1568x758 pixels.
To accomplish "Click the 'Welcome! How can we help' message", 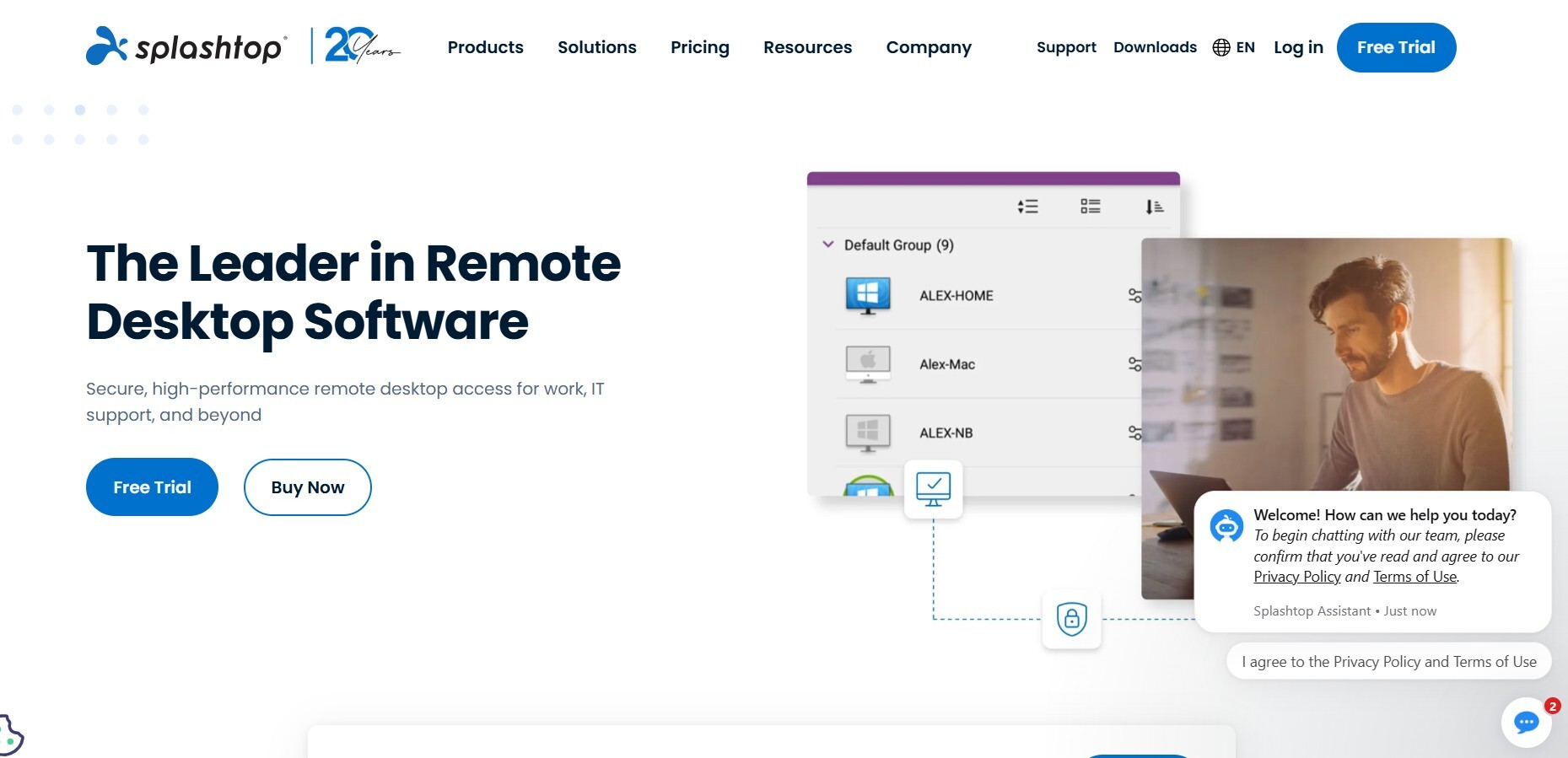I will [1385, 515].
